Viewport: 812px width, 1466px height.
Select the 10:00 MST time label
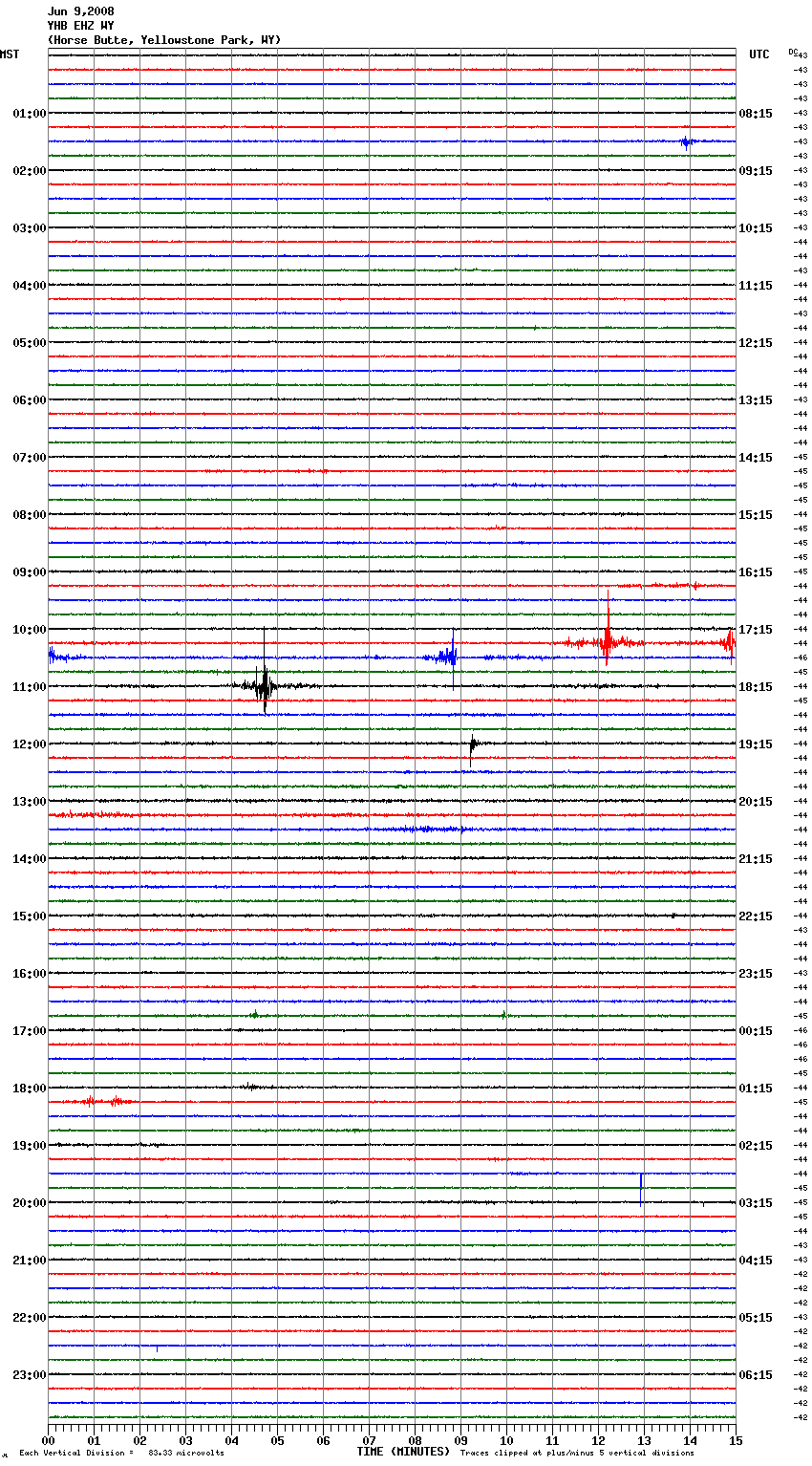tap(29, 630)
